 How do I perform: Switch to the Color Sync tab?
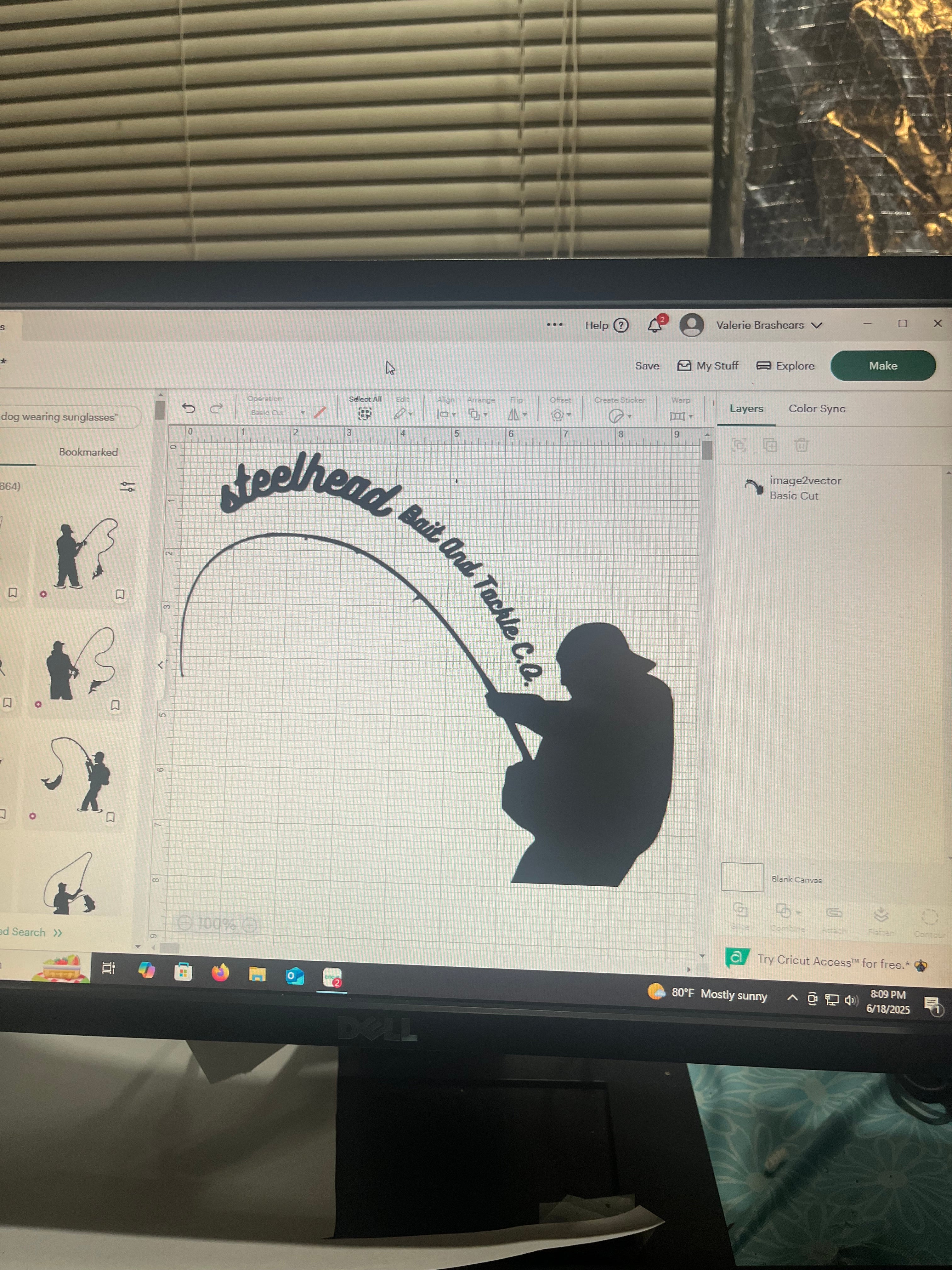(817, 408)
